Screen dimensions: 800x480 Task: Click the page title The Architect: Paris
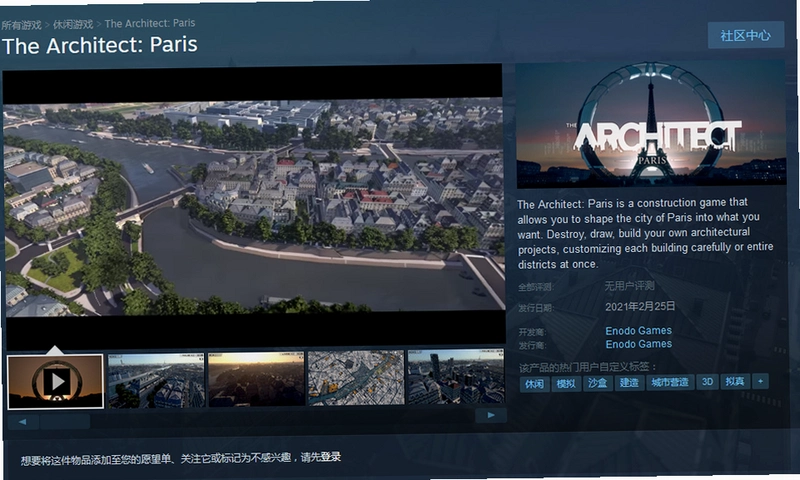pyautogui.click(x=100, y=46)
